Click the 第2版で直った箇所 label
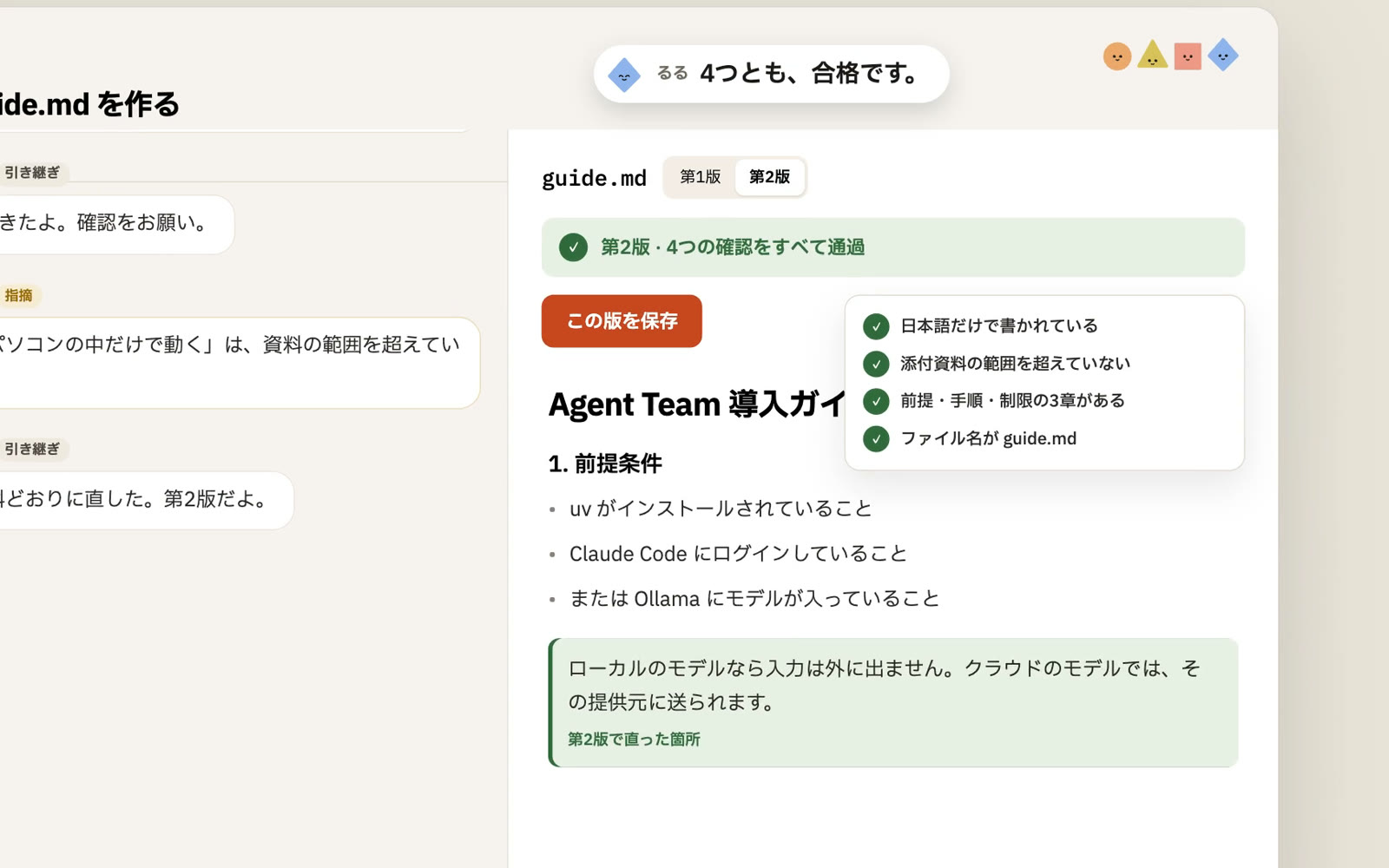 [634, 740]
